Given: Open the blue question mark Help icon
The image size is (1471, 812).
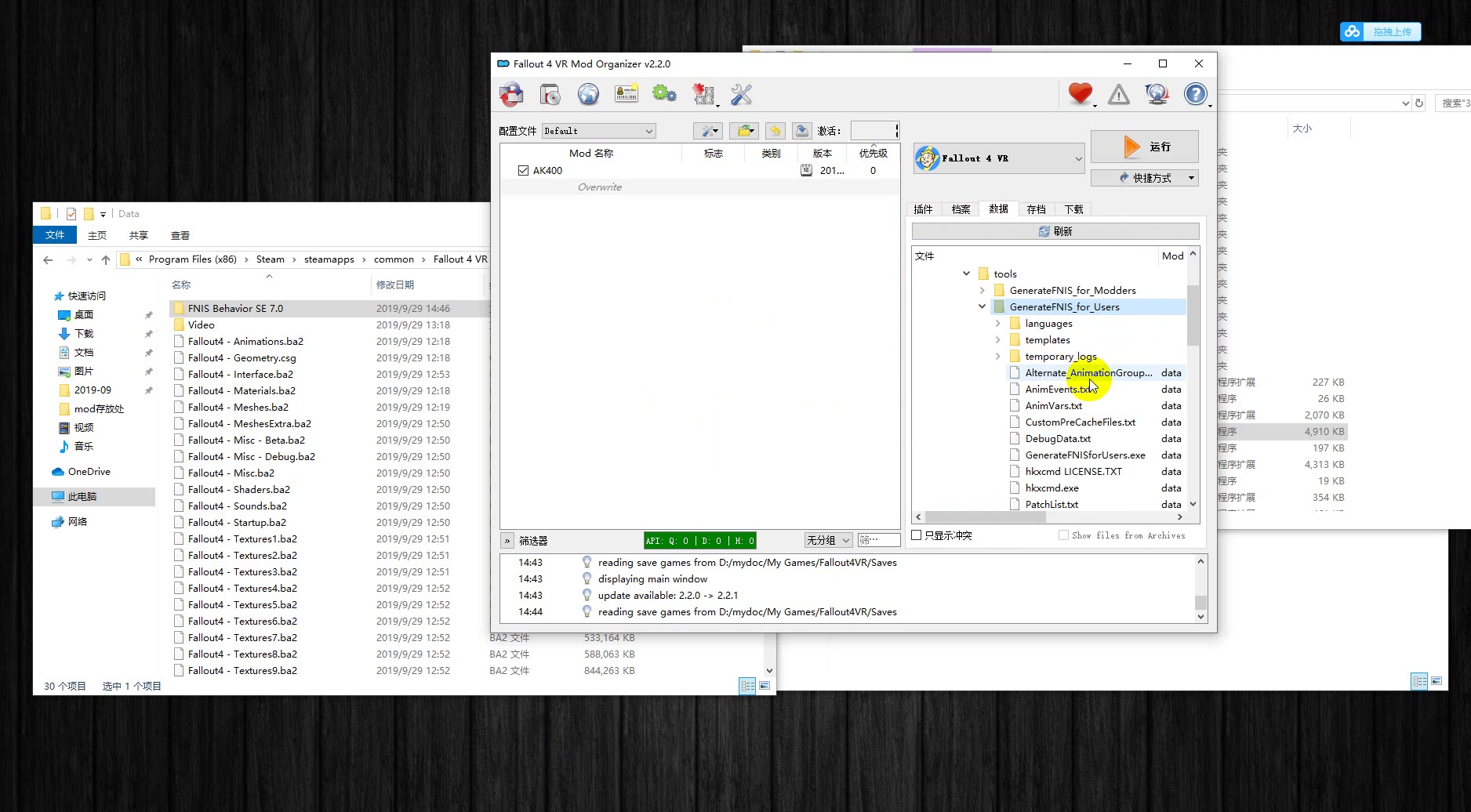Looking at the screenshot, I should click(x=1196, y=95).
